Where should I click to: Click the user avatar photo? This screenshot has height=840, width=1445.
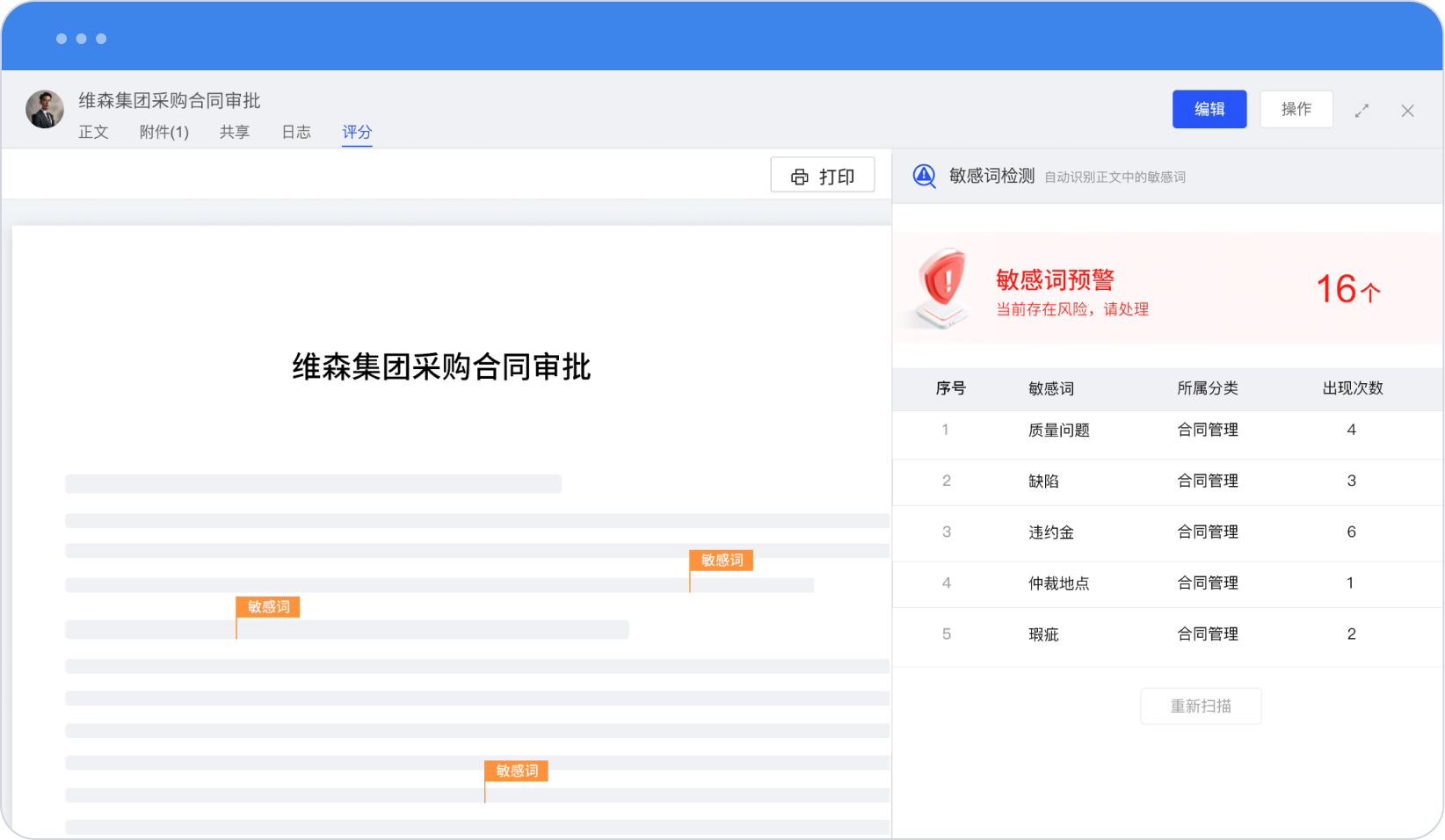coord(45,110)
